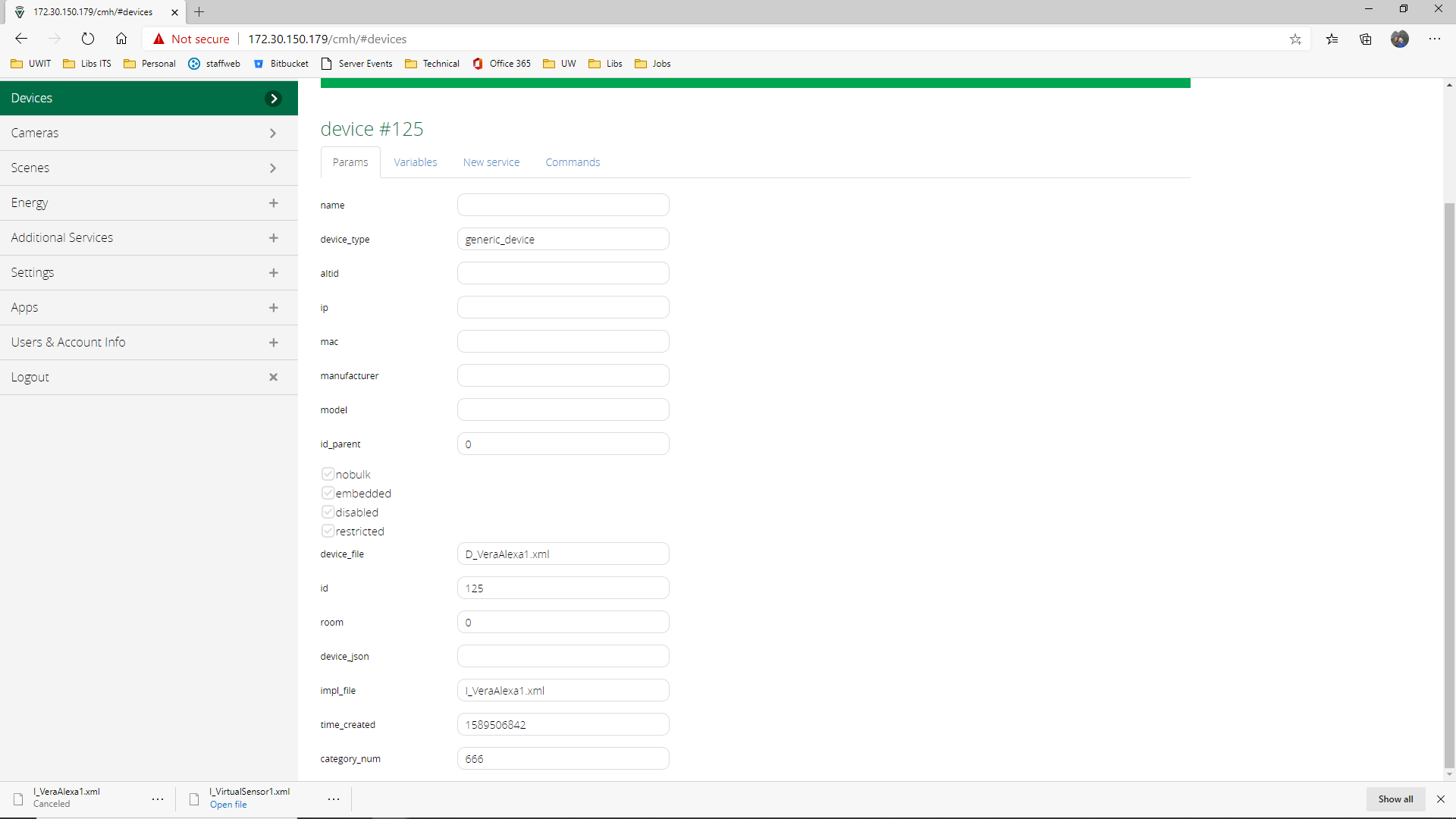
Task: Open file link for I_VirtualSensor1.xml
Action: pos(228,805)
